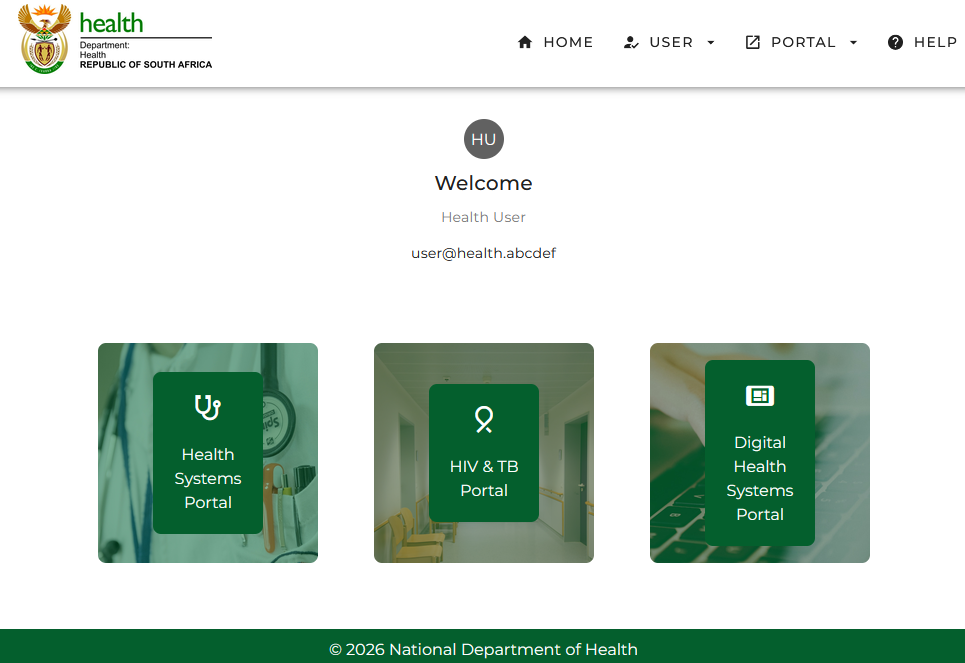Click the user checkmark icon
The height and width of the screenshot is (663, 965).
pos(631,42)
